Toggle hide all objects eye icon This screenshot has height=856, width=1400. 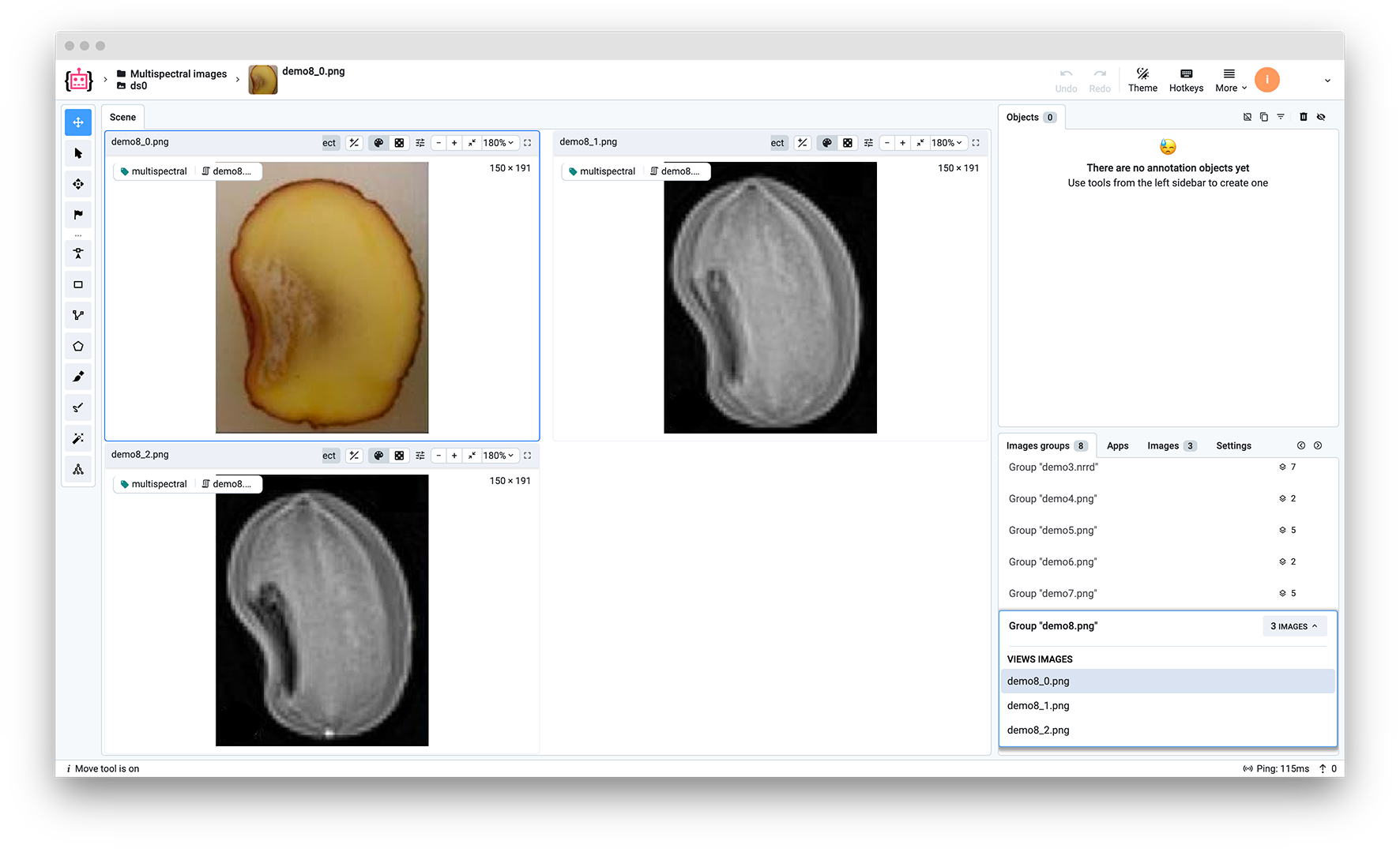(x=1321, y=117)
